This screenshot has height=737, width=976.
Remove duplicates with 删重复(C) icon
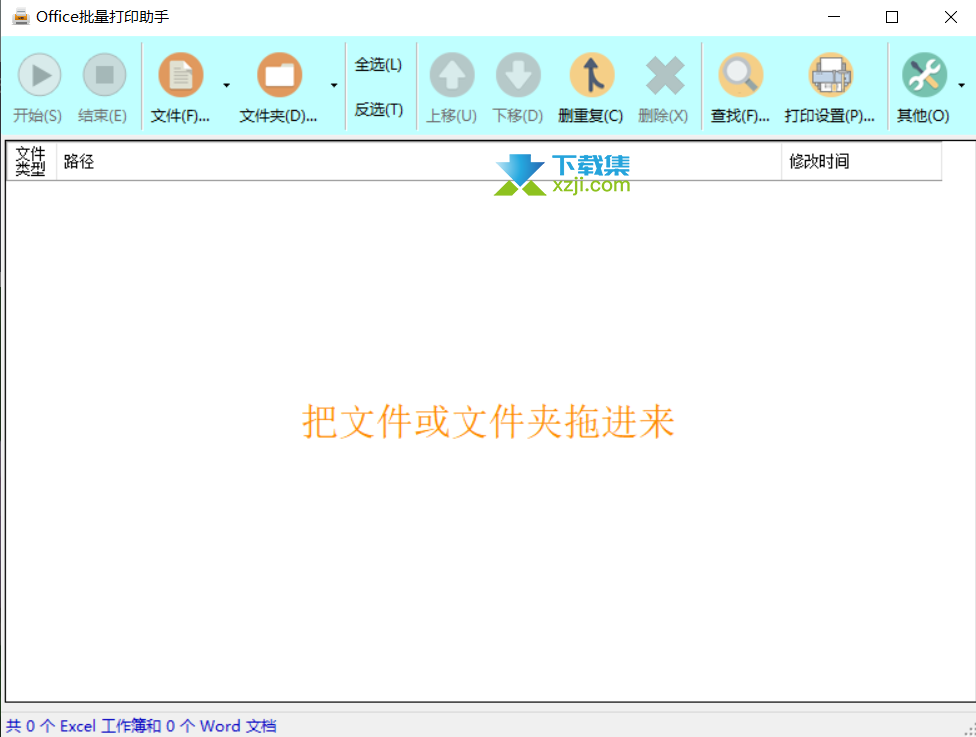[592, 75]
